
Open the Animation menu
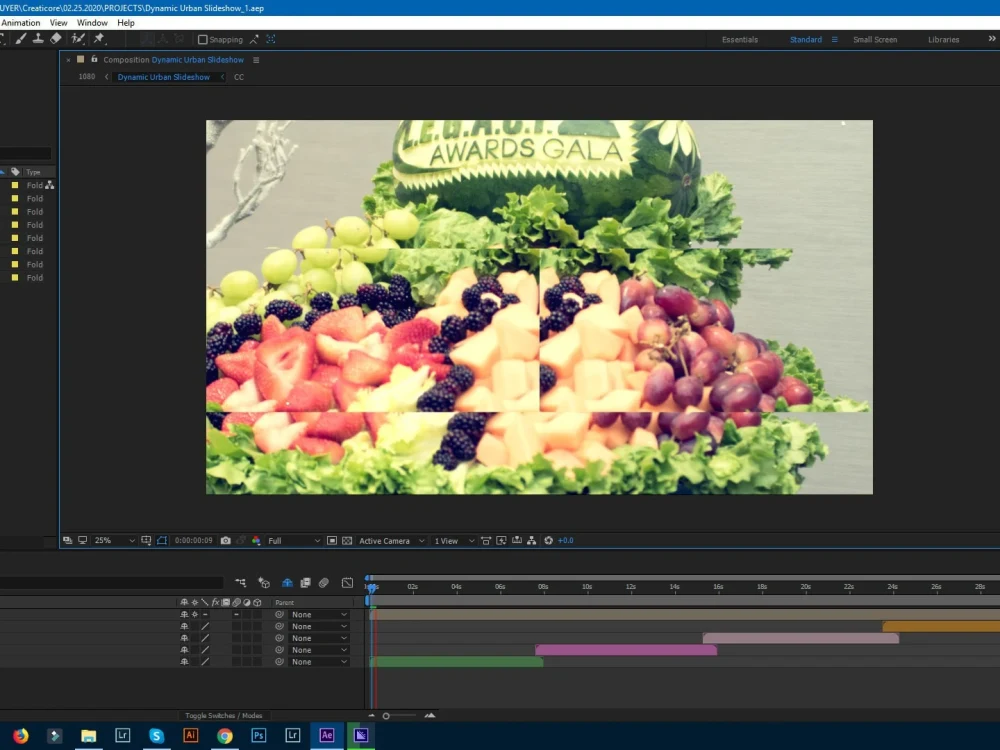click(x=20, y=22)
